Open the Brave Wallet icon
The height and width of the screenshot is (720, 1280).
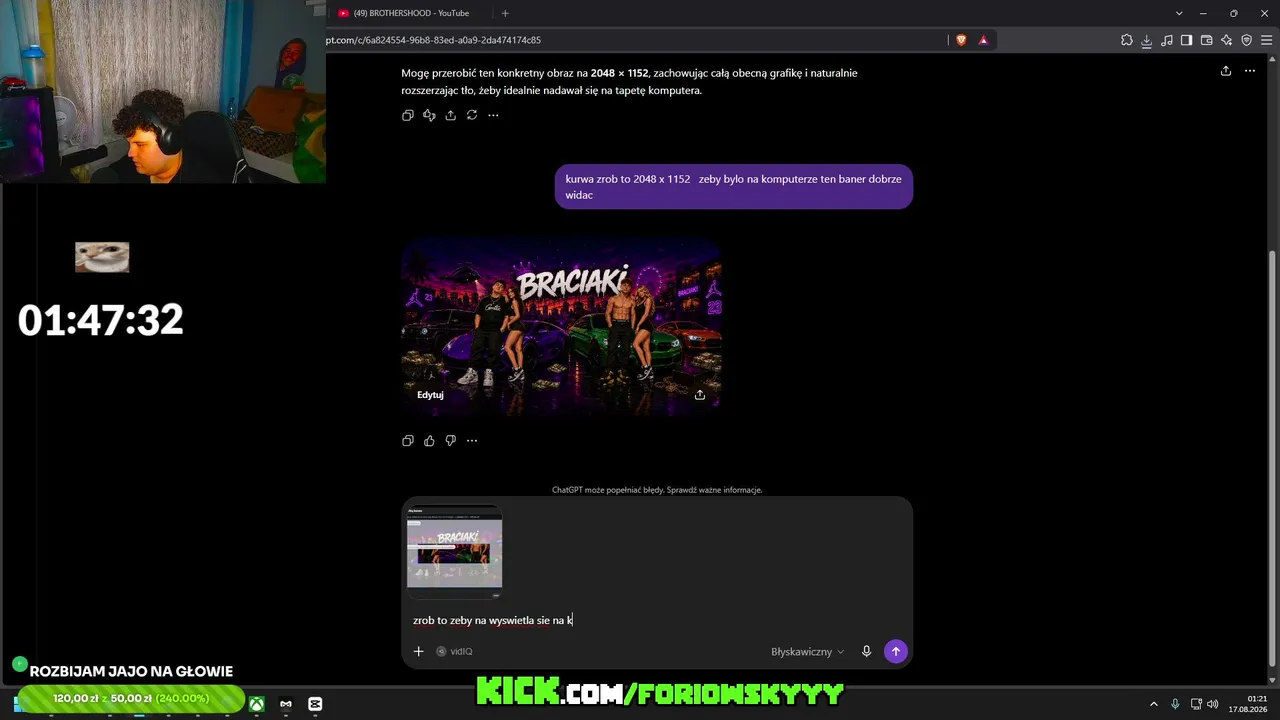pyautogui.click(x=1206, y=40)
